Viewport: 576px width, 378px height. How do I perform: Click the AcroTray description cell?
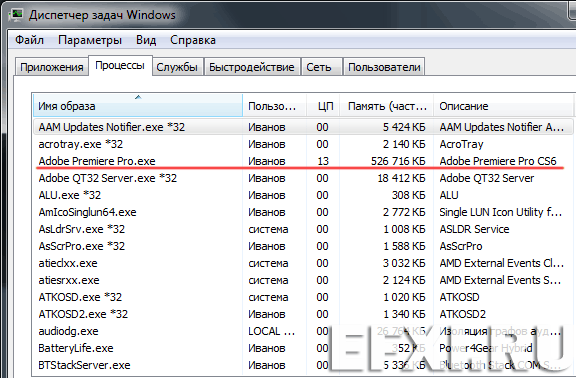(461, 144)
